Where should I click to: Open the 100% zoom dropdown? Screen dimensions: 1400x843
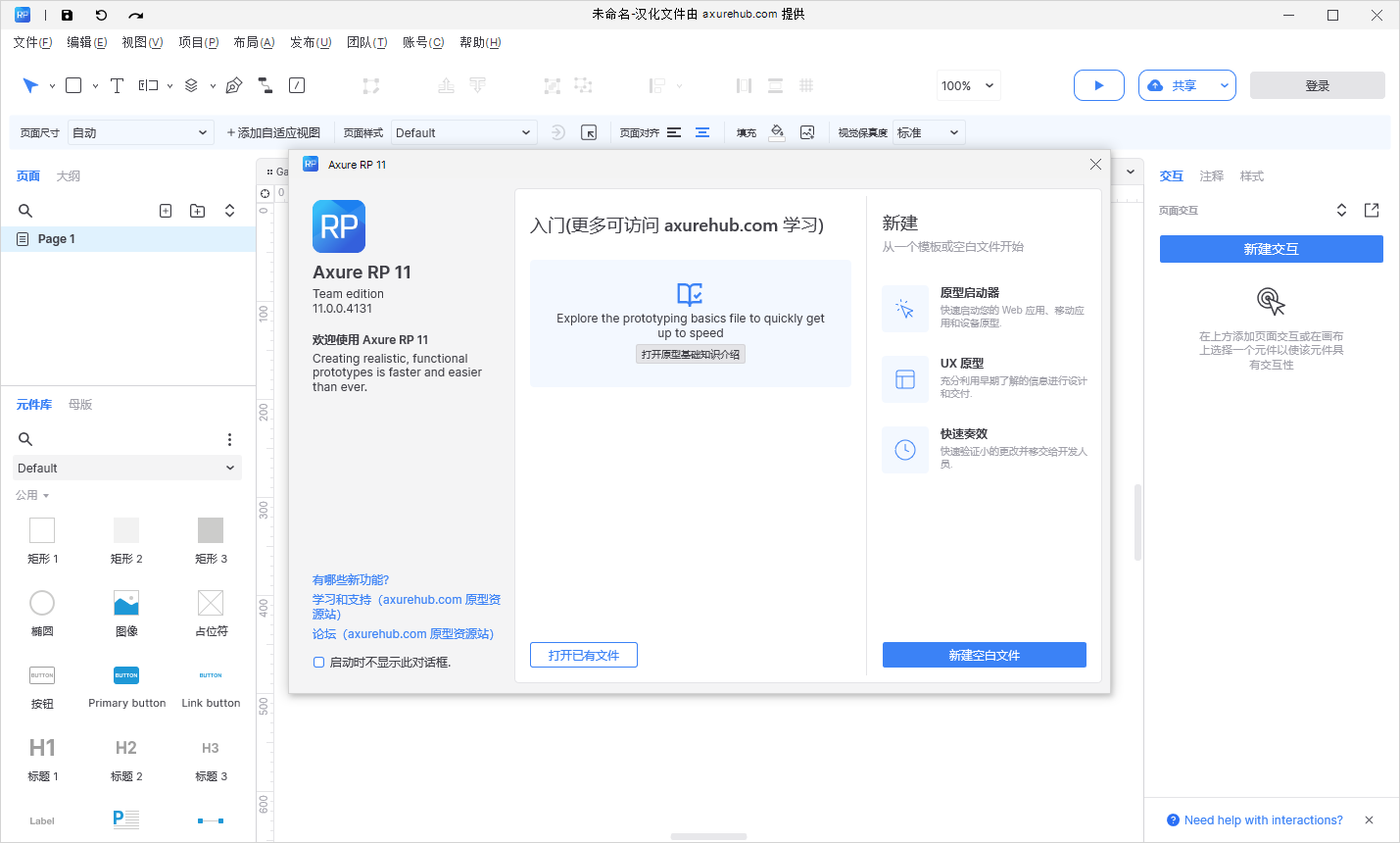[968, 85]
